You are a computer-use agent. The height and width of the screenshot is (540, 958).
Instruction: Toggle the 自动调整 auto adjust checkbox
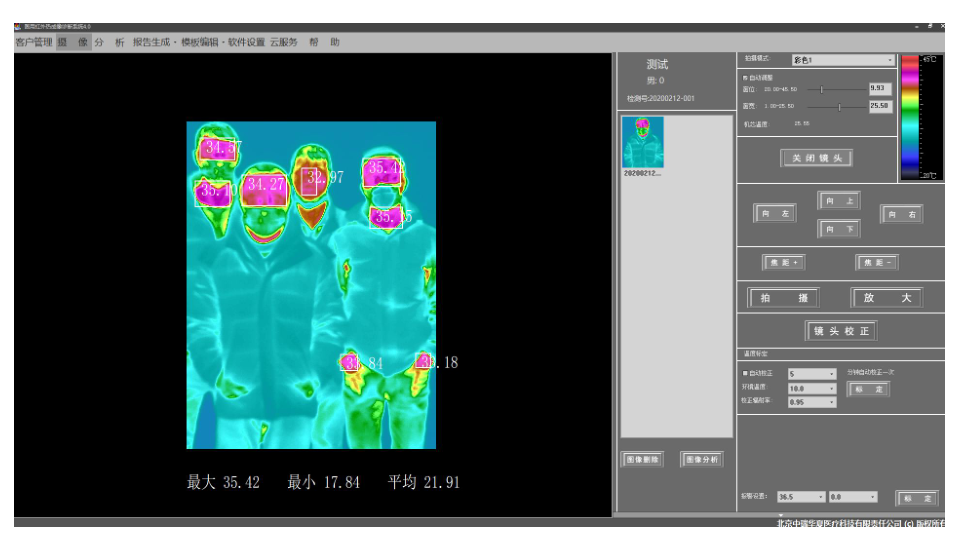(x=745, y=77)
